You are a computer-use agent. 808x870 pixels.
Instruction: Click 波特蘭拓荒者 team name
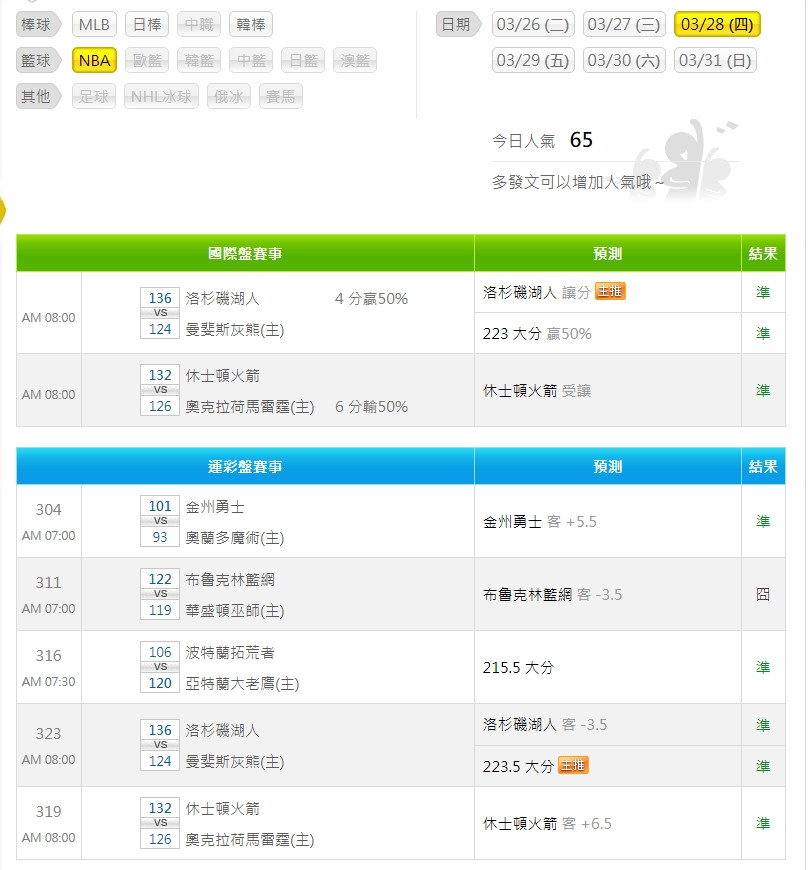point(230,652)
